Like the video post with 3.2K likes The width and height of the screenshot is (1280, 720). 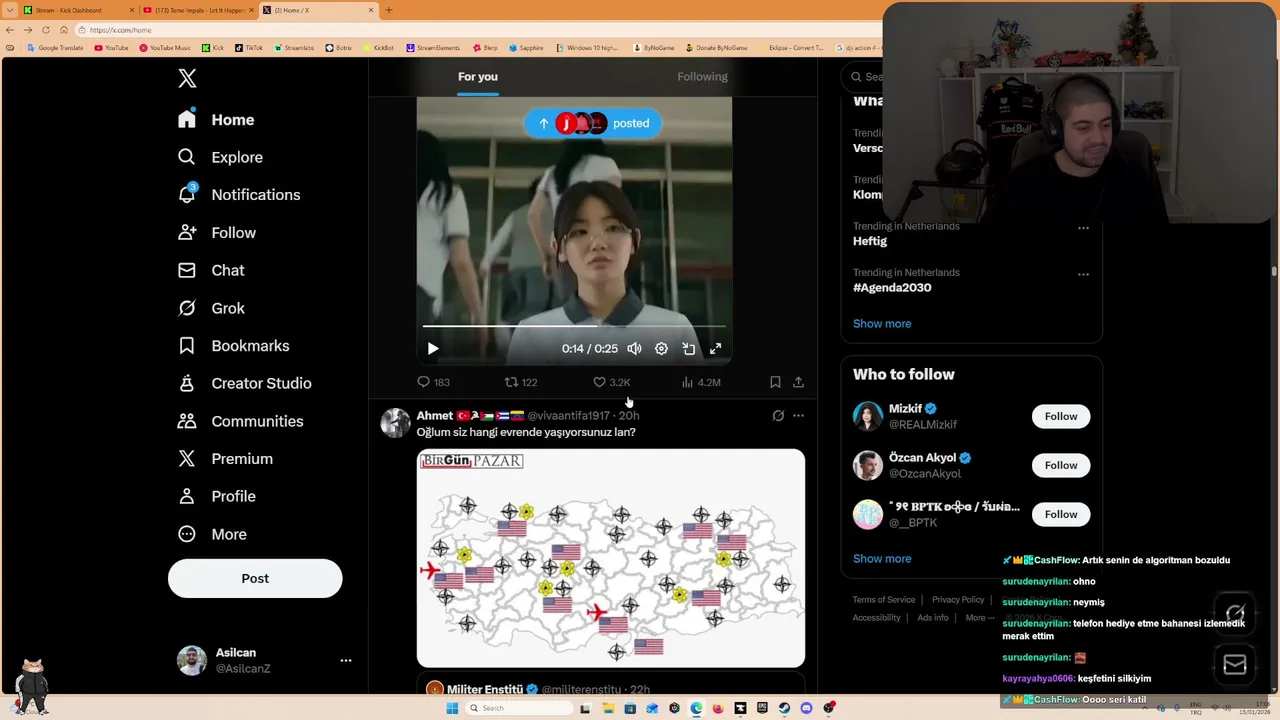pos(611,382)
